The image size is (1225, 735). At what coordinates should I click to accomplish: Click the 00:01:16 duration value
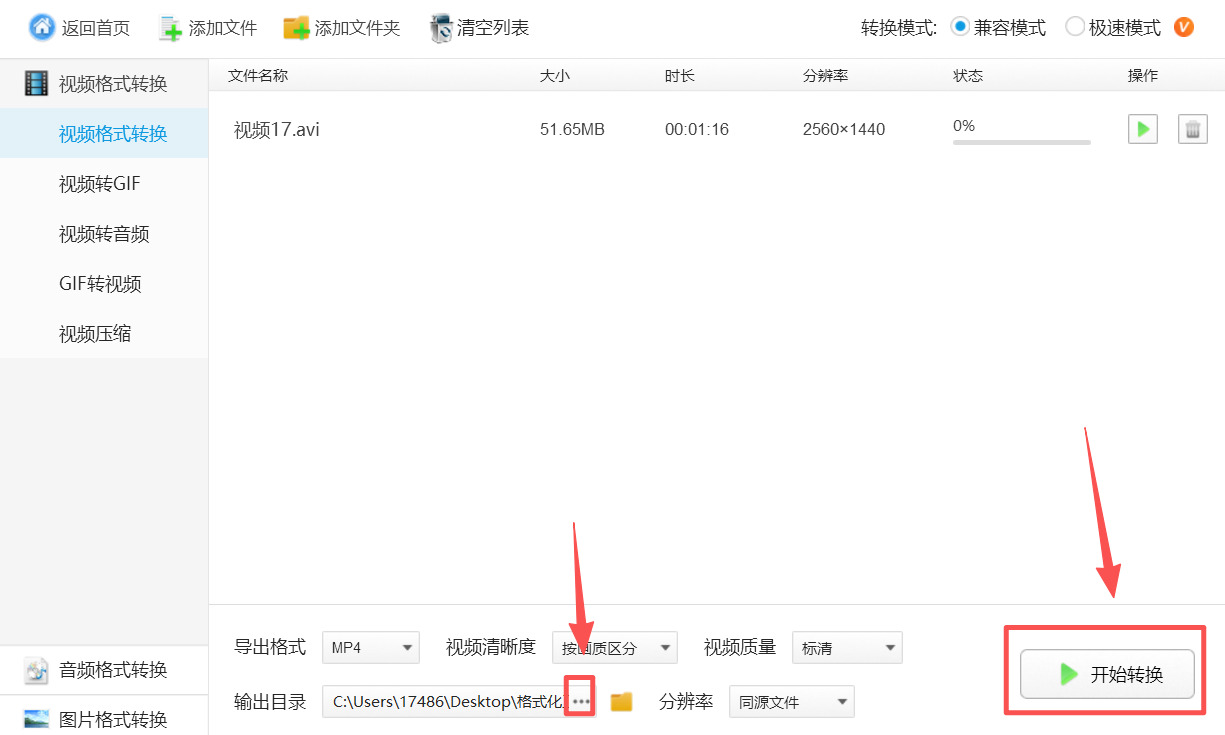click(697, 129)
